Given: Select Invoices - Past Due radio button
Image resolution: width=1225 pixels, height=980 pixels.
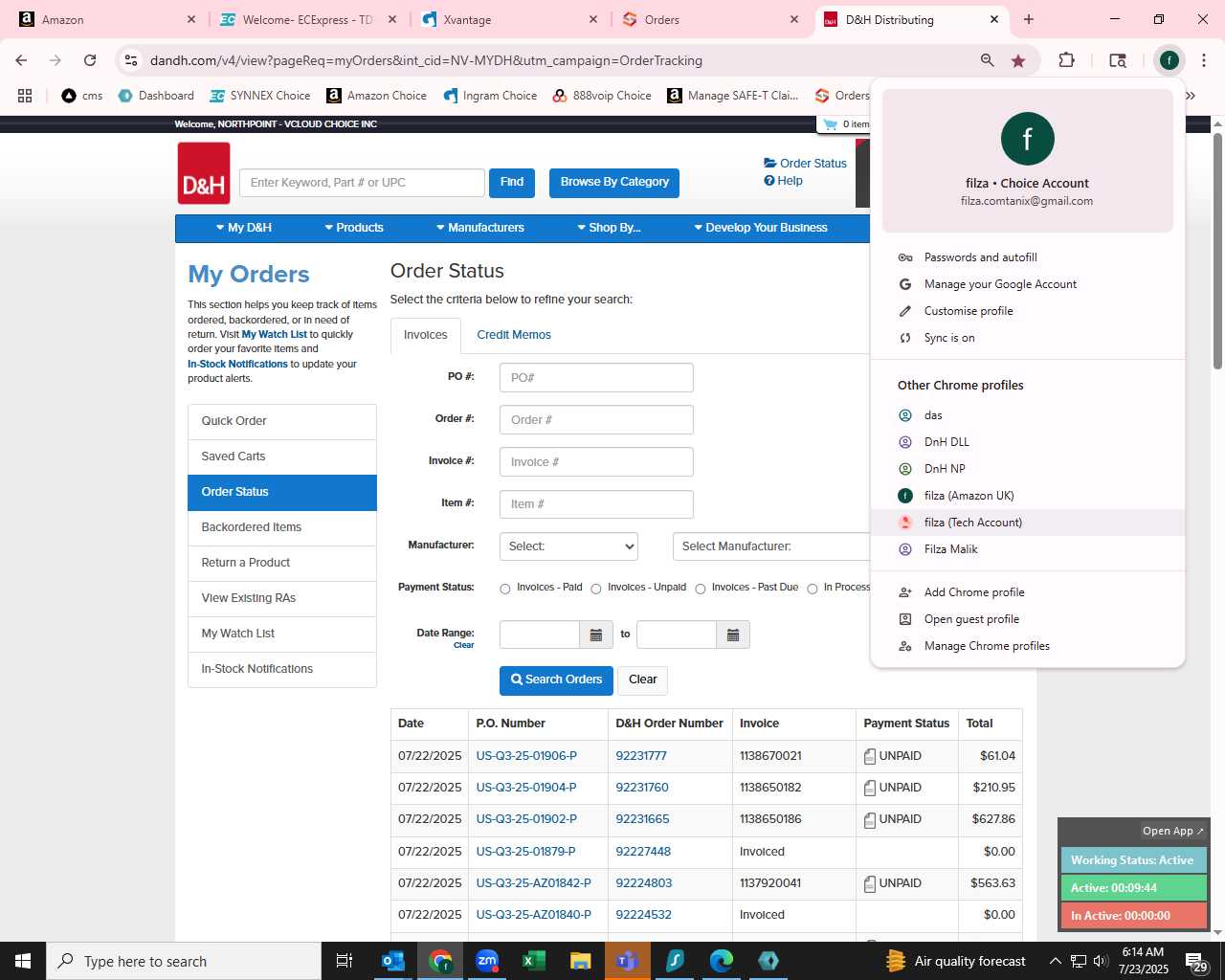Looking at the screenshot, I should 701,589.
